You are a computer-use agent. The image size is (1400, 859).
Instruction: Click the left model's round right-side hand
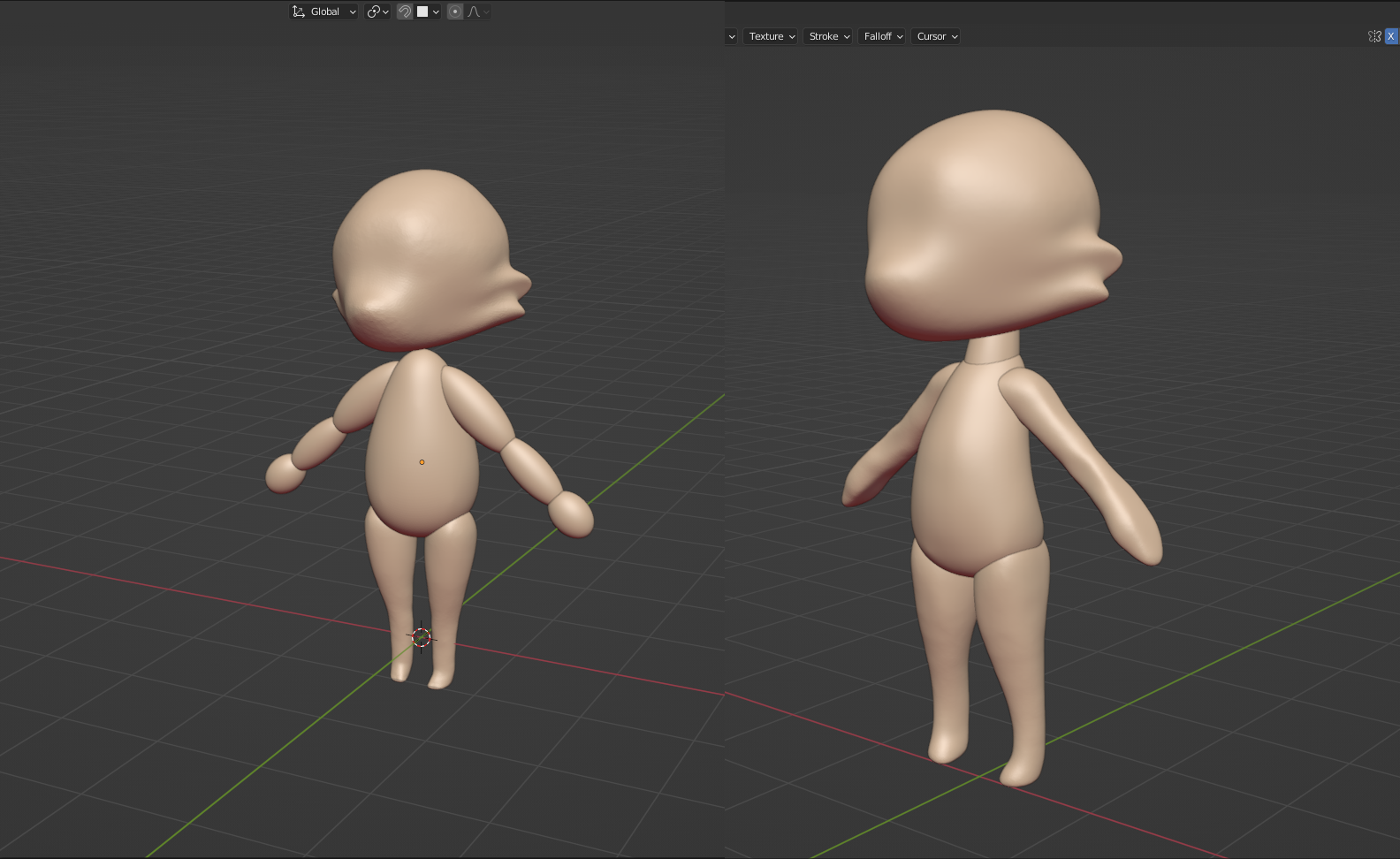click(x=572, y=513)
